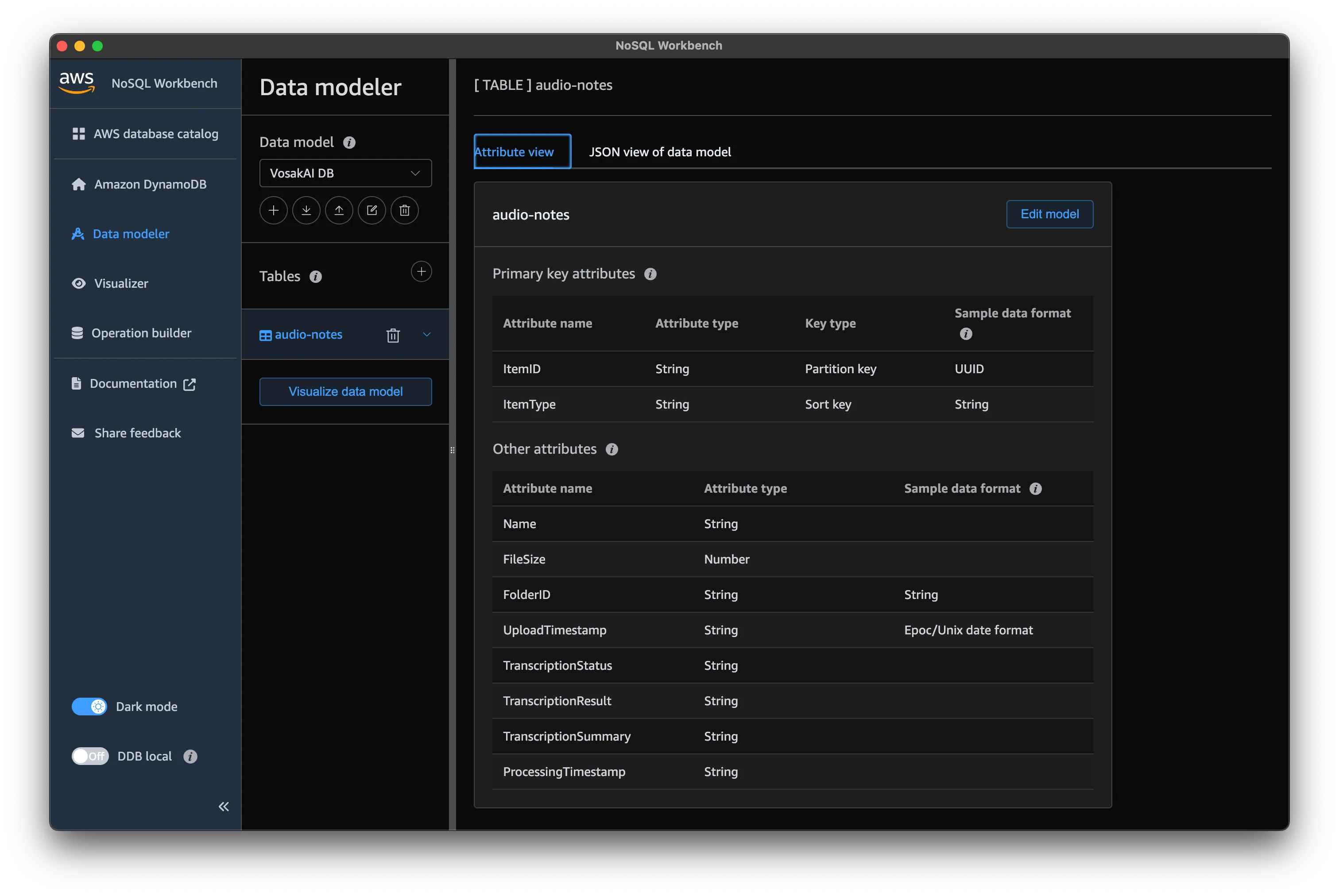
Task: Delete the VosakAI DB data model
Action: tap(405, 210)
